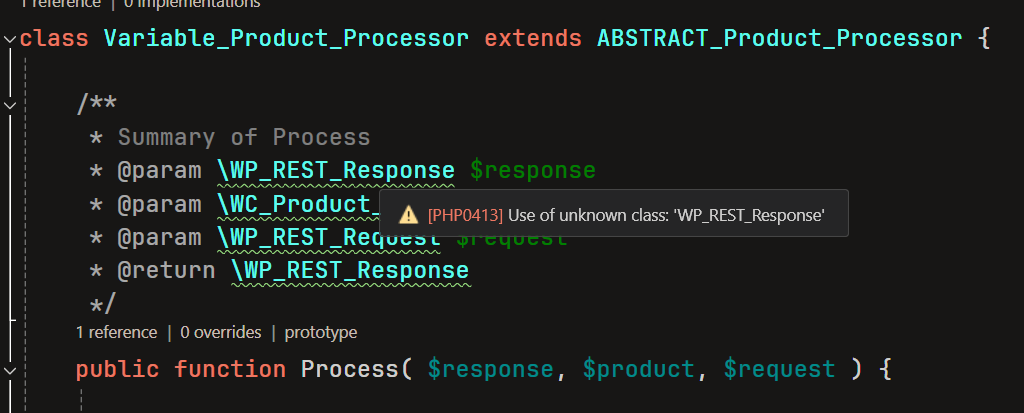The image size is (1024, 413).
Task: Click the "prototype" CodeLens link
Action: click(x=320, y=332)
